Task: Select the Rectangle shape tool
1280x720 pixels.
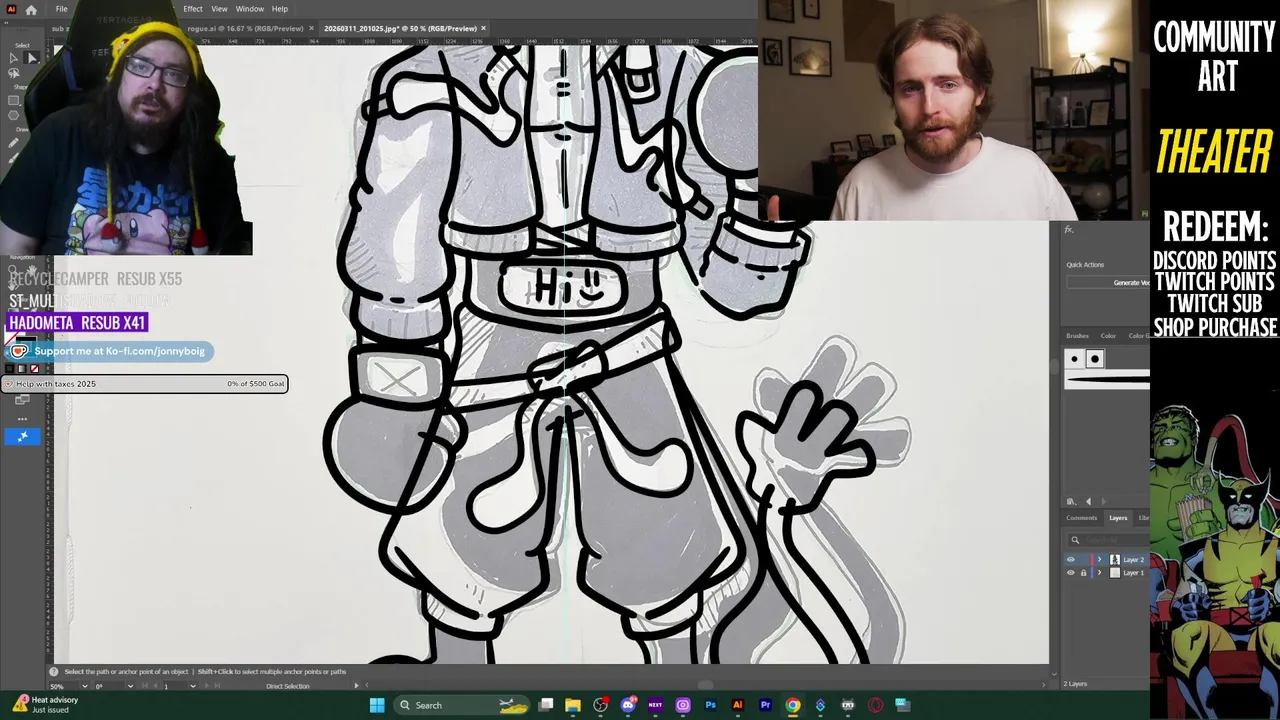Action: (14, 100)
